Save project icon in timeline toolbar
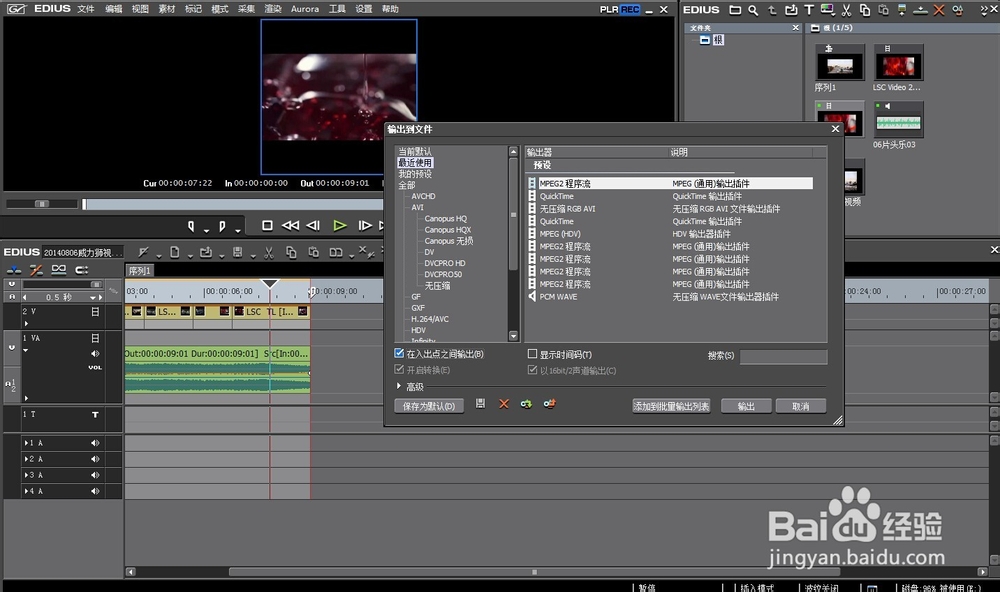The width and height of the screenshot is (1000, 592). tap(237, 253)
